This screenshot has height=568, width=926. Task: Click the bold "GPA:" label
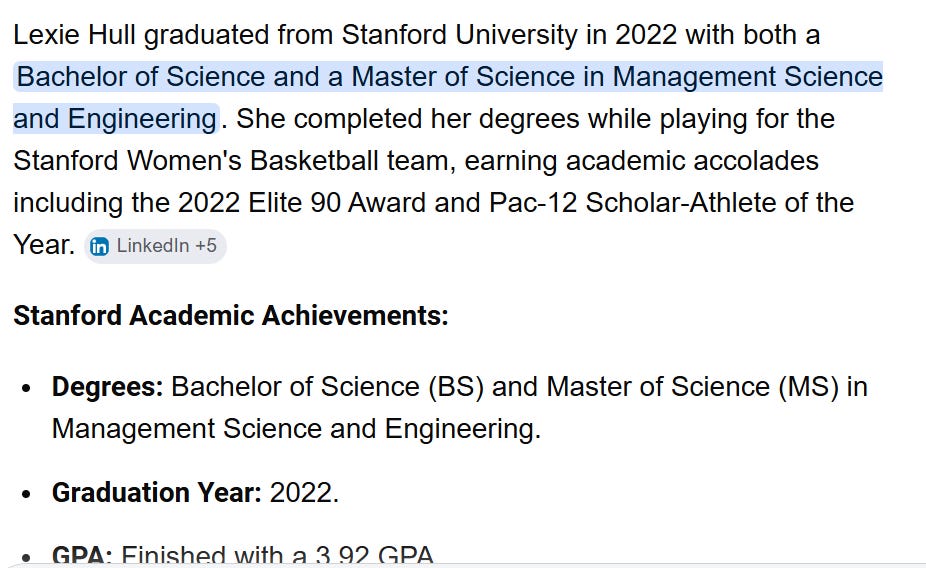click(x=82, y=555)
